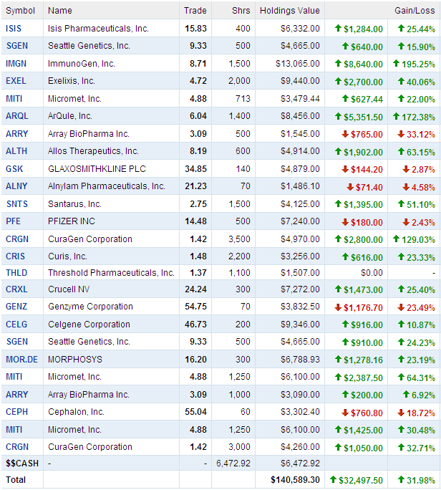This screenshot has width=441, height=490.
Task: Click the $0.00 gain for Threshold
Action: click(x=371, y=273)
